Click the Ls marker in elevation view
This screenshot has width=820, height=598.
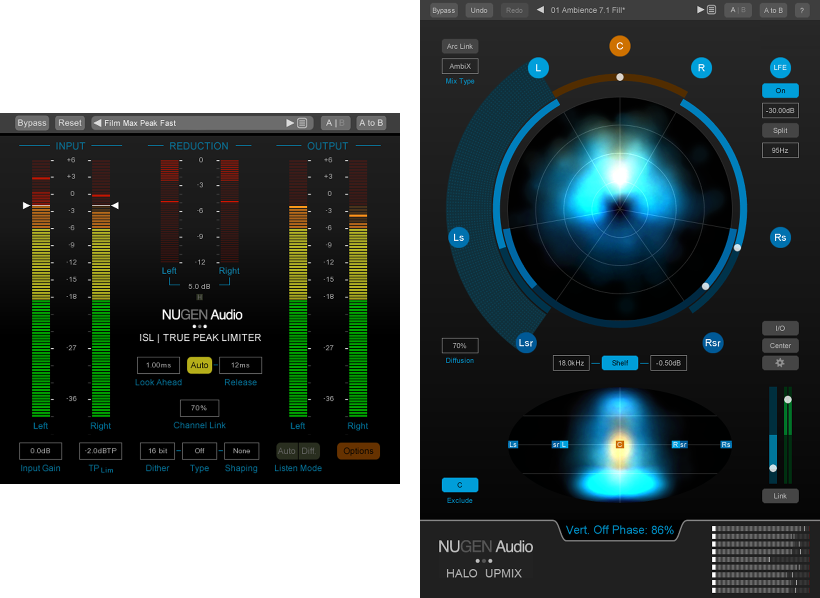[513, 445]
